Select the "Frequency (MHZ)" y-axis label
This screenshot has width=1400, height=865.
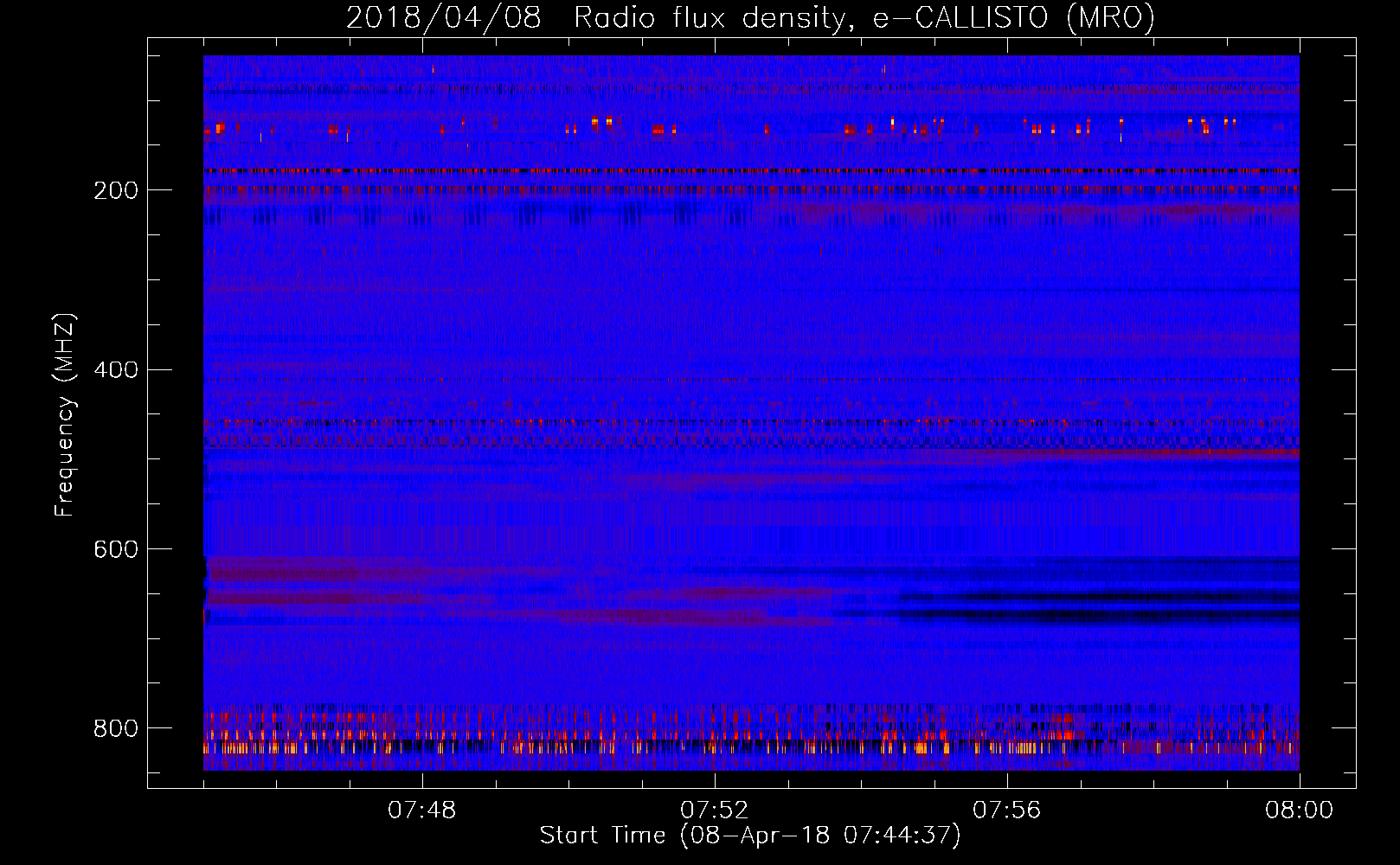click(64, 415)
